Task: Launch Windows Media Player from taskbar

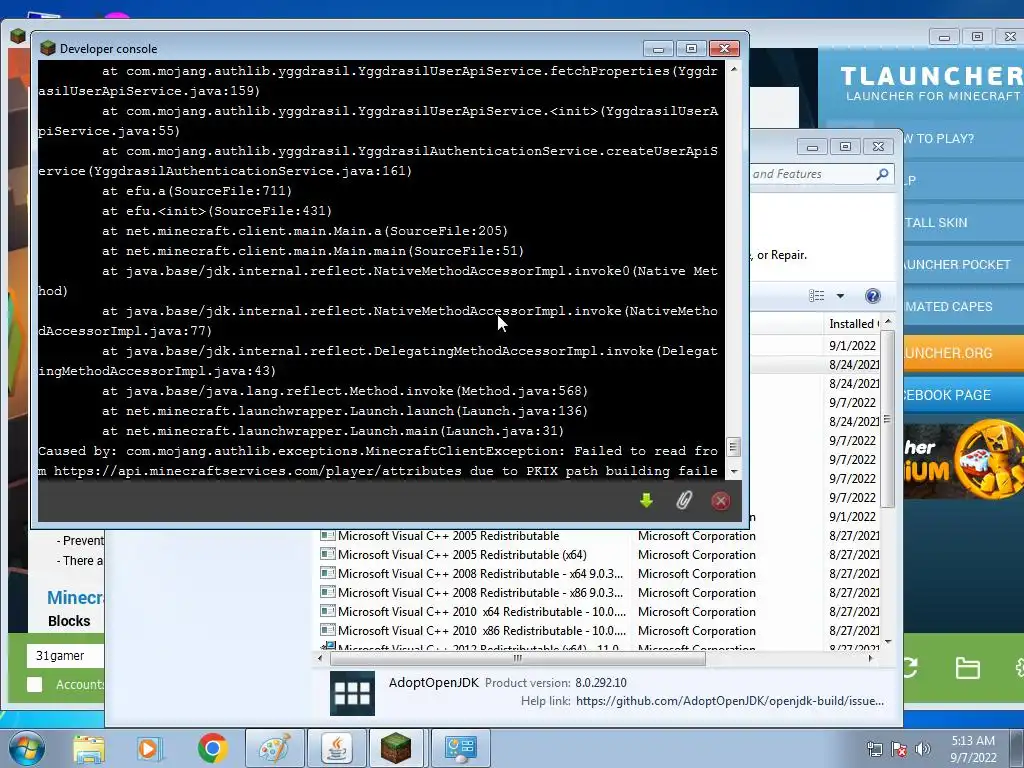Action: pyautogui.click(x=149, y=748)
